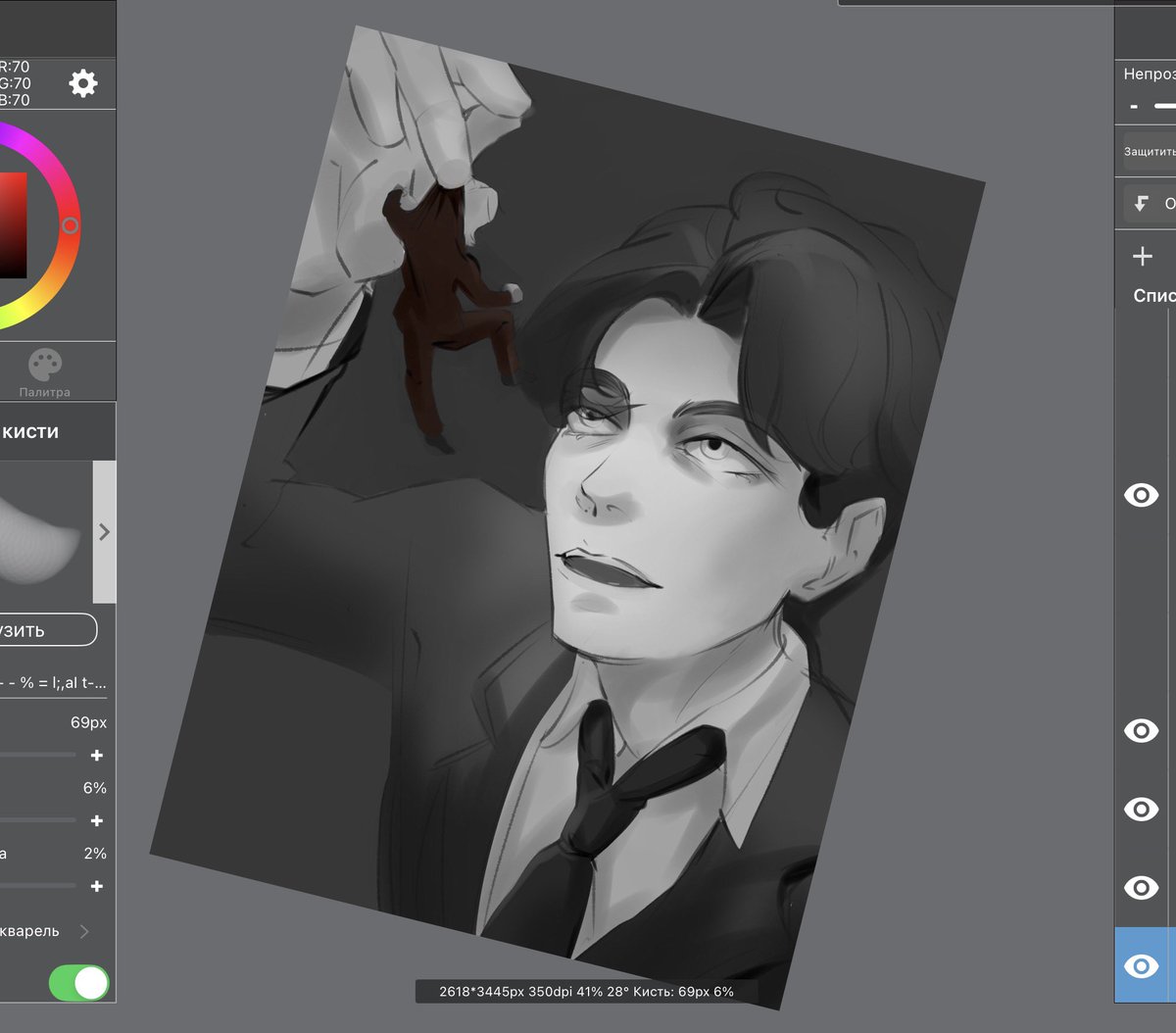Click the brush name text field
Image resolution: width=1176 pixels, height=1033 pixels.
(x=54, y=683)
